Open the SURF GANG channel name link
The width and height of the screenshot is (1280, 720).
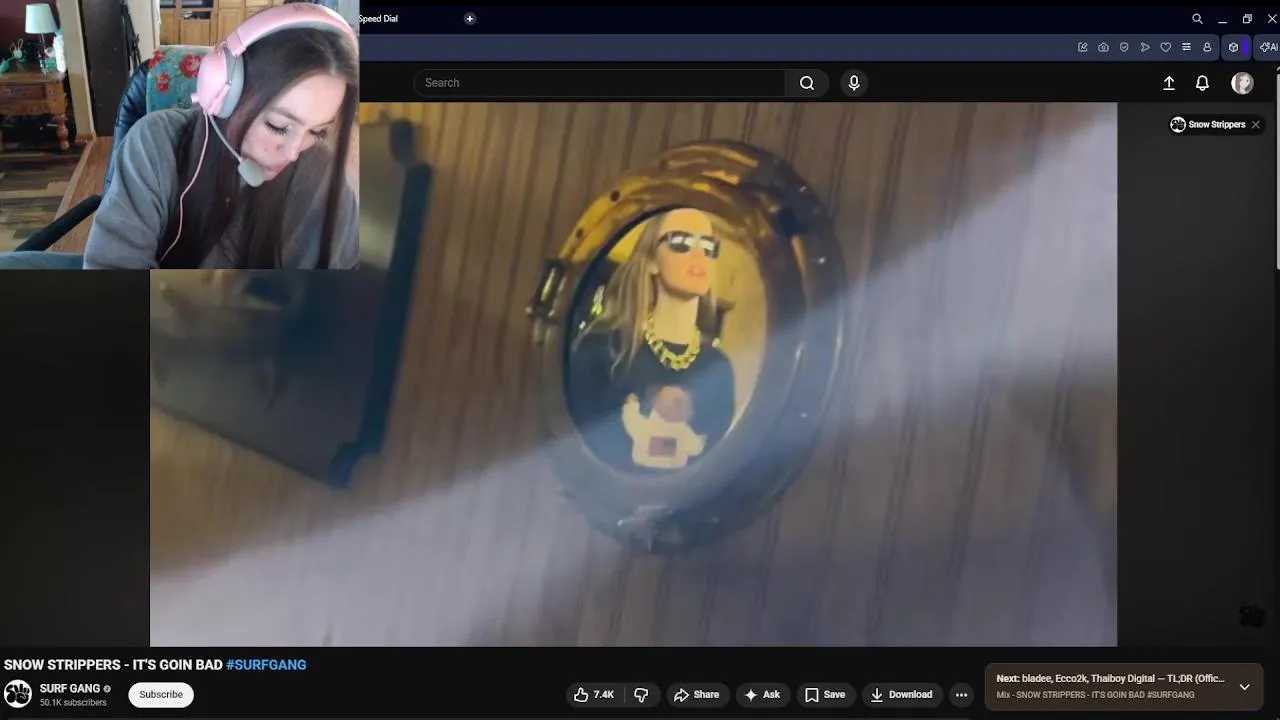click(x=70, y=689)
